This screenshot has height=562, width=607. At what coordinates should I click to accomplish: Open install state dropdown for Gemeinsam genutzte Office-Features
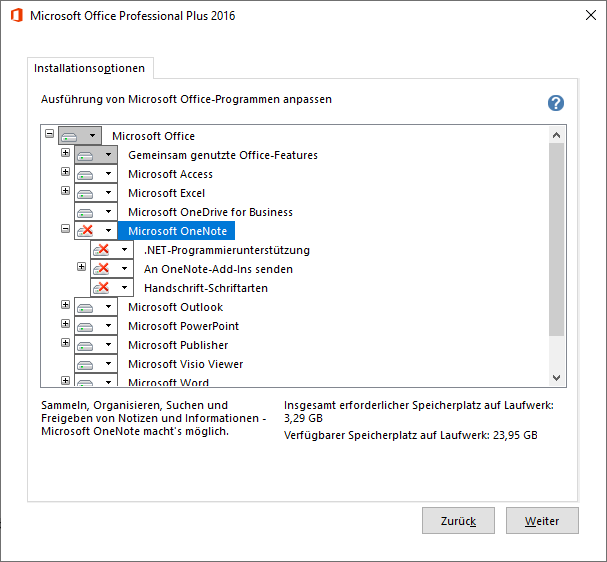click(x=96, y=155)
